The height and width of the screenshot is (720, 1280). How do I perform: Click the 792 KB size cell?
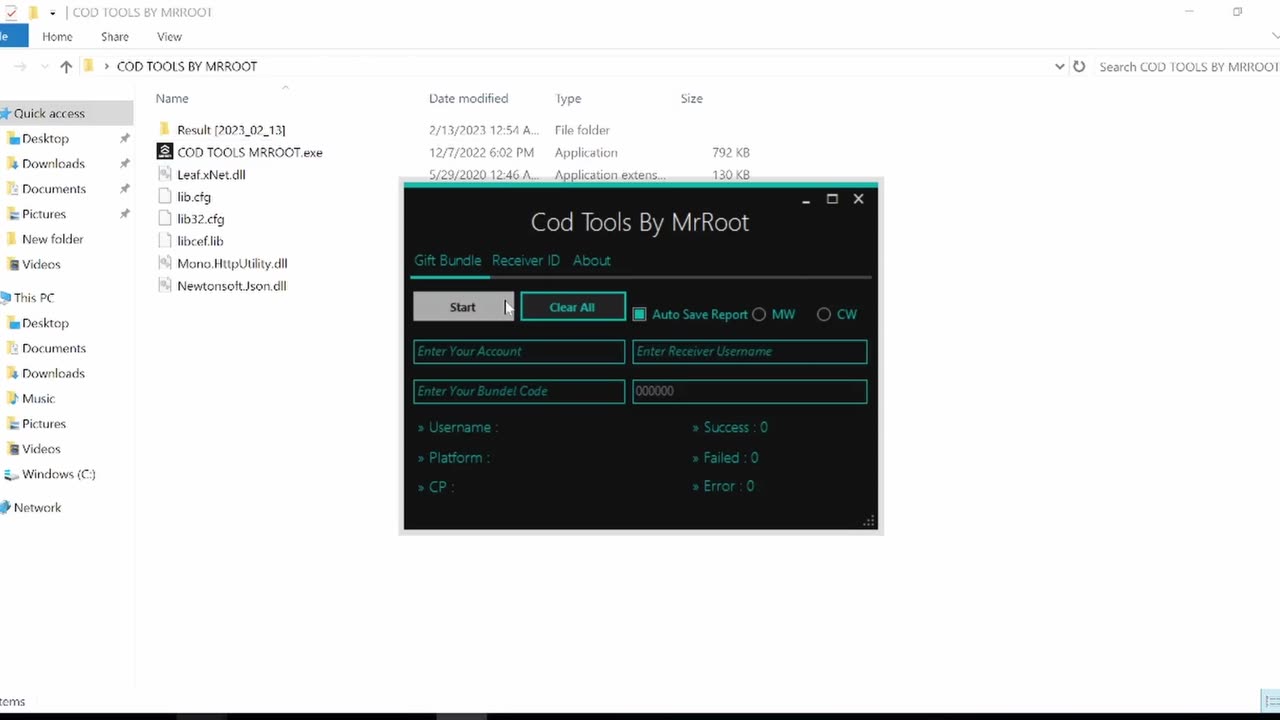pos(731,152)
